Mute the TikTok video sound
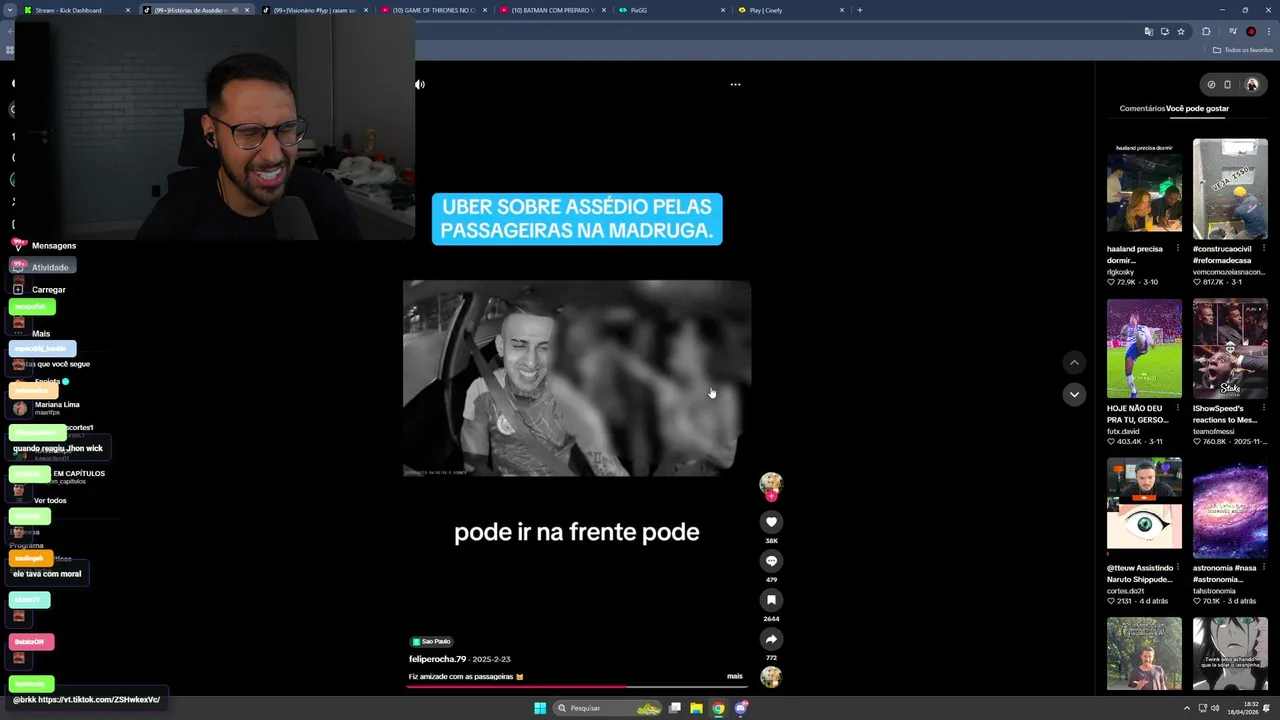This screenshot has height=720, width=1280. click(420, 85)
